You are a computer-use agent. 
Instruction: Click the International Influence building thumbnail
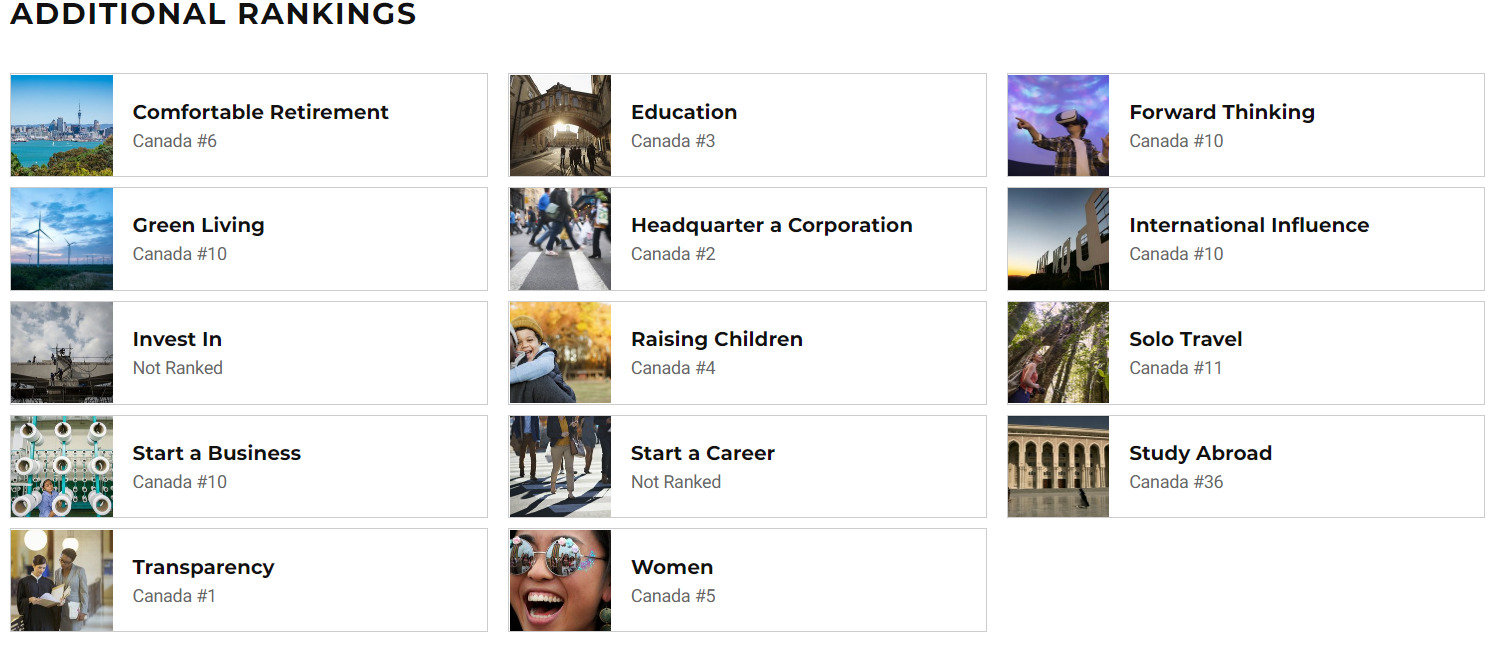[1058, 239]
